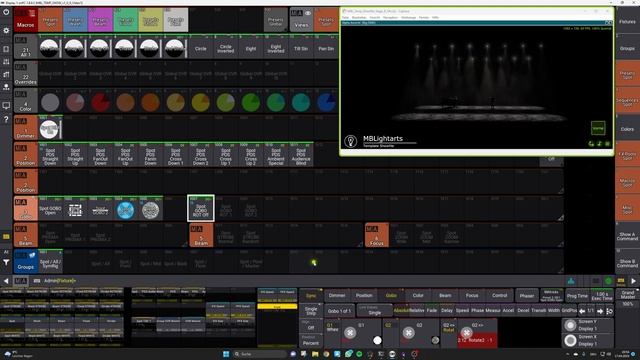
Task: Toggle the Single Step button
Action: point(311,311)
